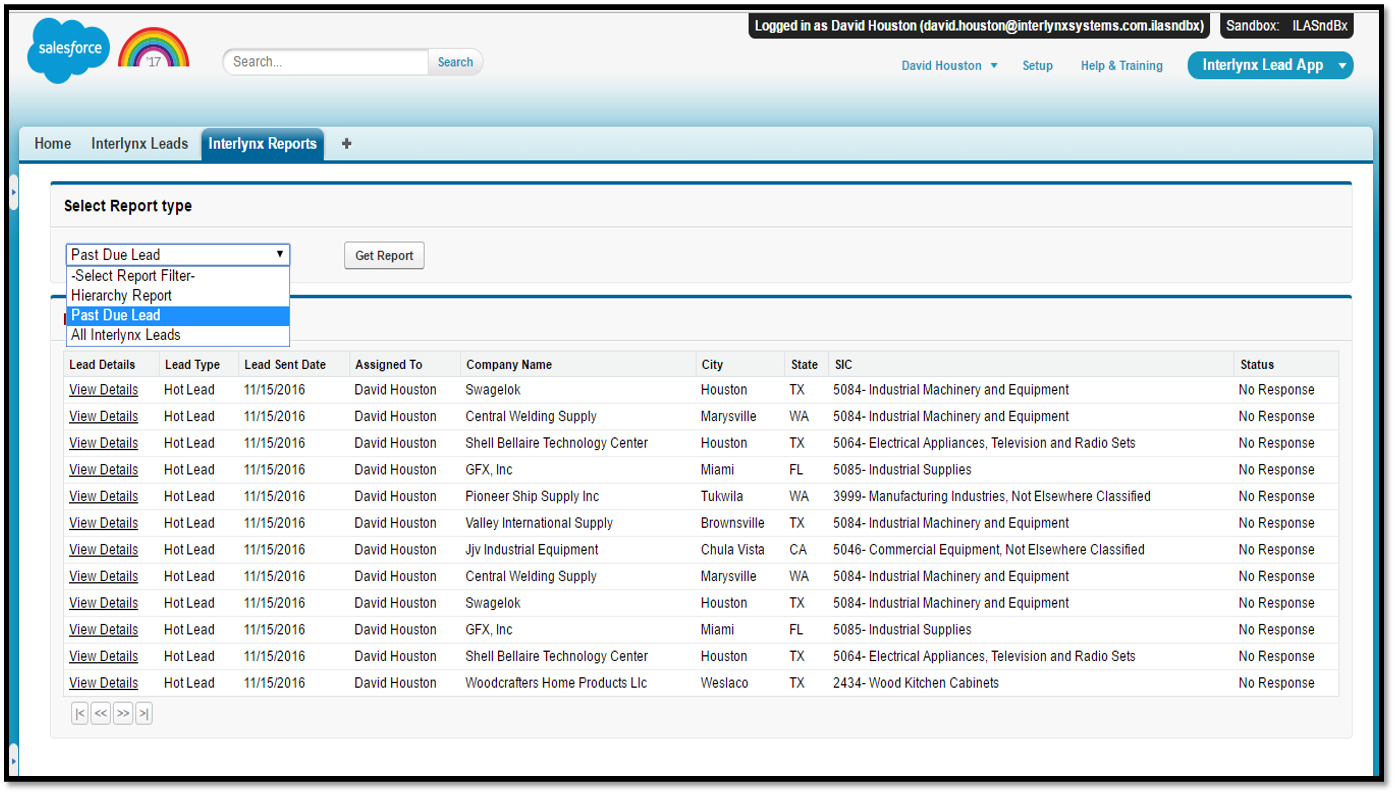This screenshot has height=794, width=1395.
Task: Switch to the Home tab
Action: pos(52,144)
